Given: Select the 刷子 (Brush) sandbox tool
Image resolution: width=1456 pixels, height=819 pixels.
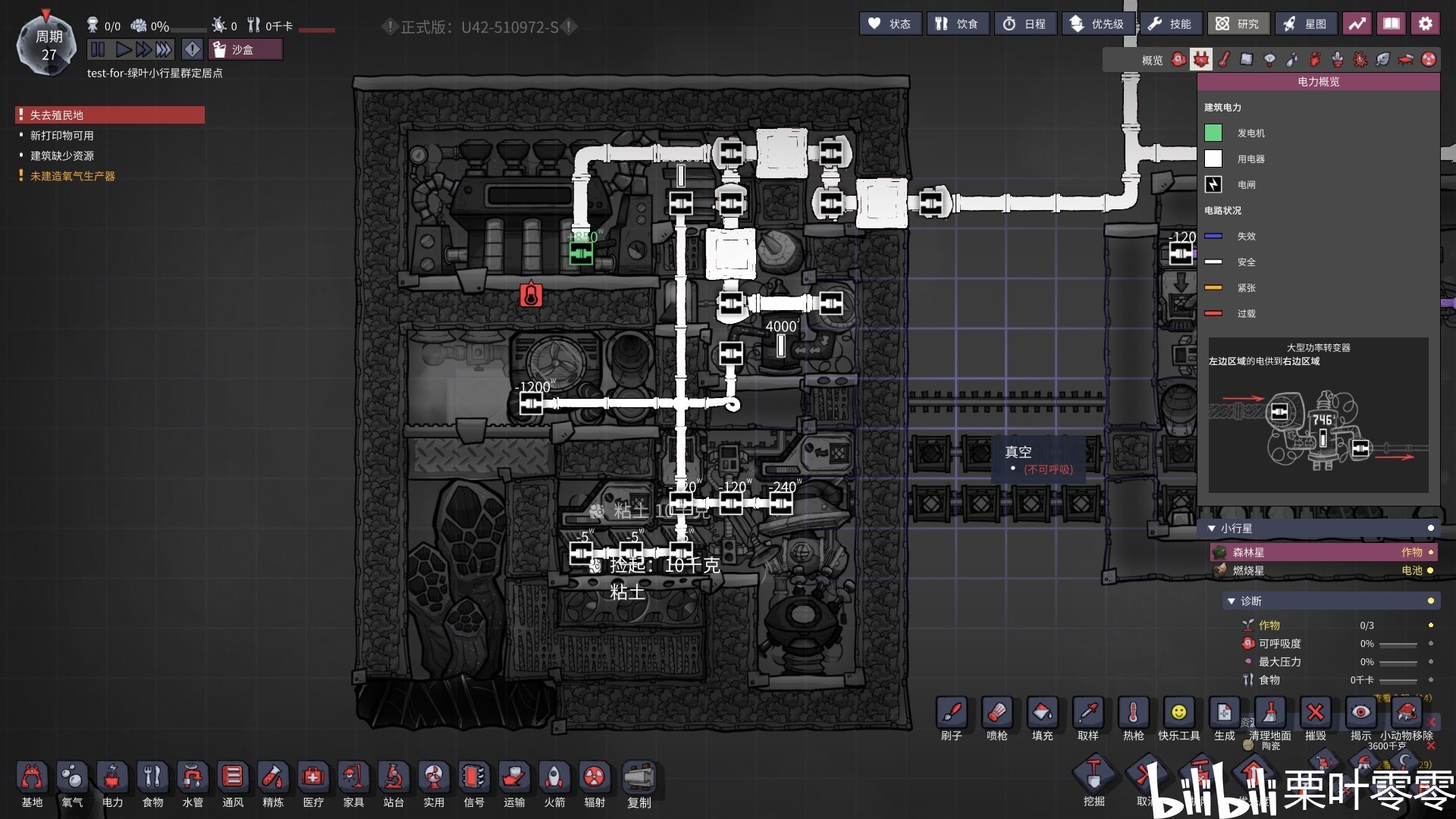Looking at the screenshot, I should pyautogui.click(x=952, y=719).
